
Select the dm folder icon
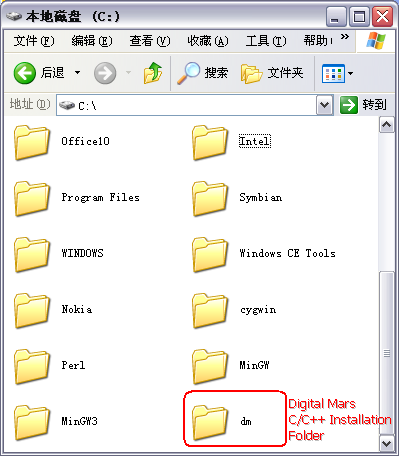point(210,423)
